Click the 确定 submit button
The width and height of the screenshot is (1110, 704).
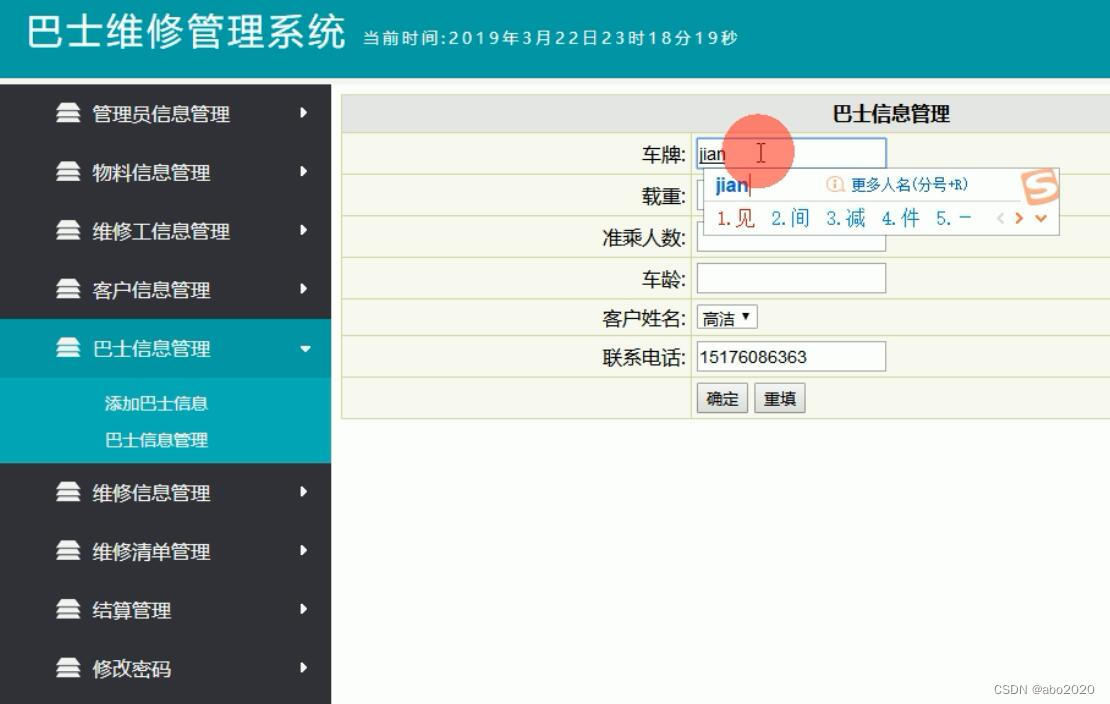pyautogui.click(x=722, y=398)
